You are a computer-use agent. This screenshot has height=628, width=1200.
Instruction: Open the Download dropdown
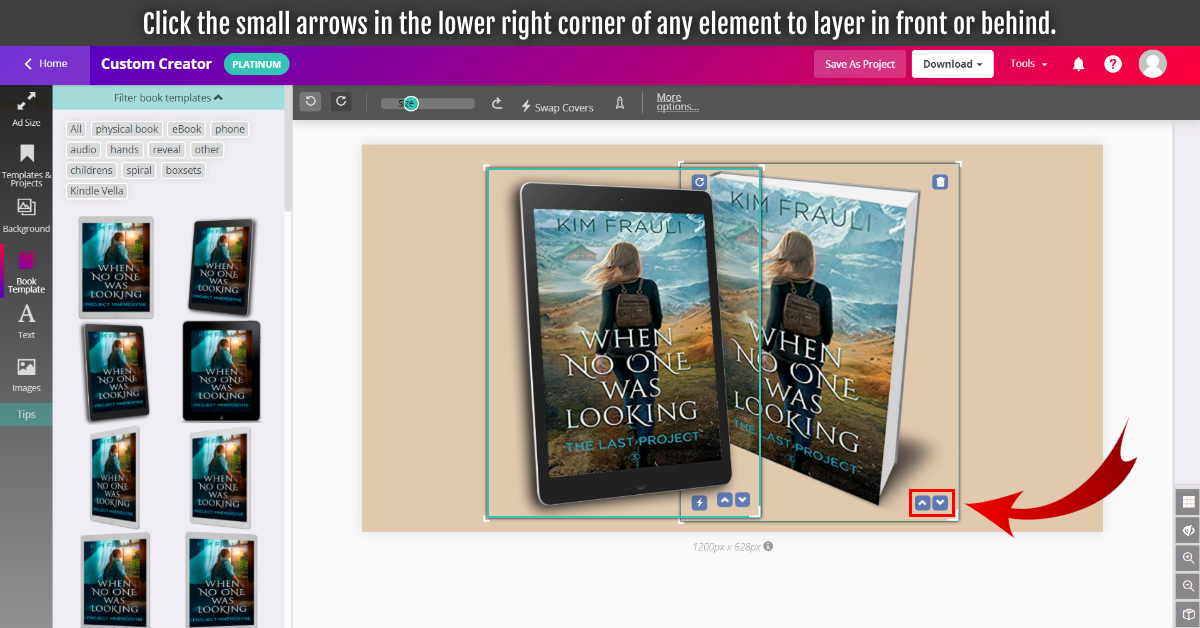(952, 64)
